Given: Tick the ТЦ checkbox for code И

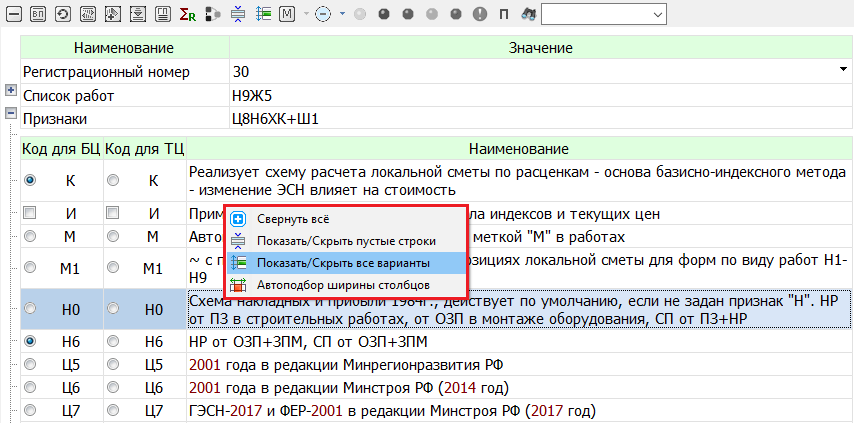Looking at the screenshot, I should [113, 213].
